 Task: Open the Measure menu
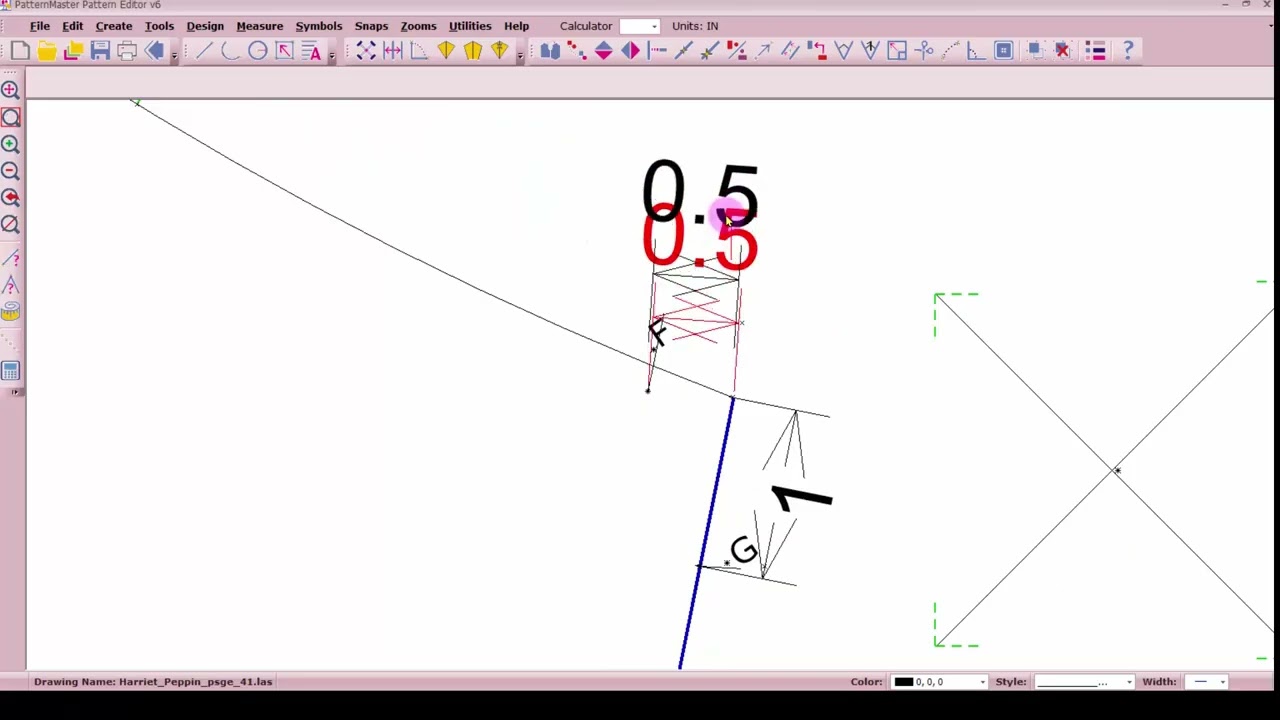(x=260, y=26)
